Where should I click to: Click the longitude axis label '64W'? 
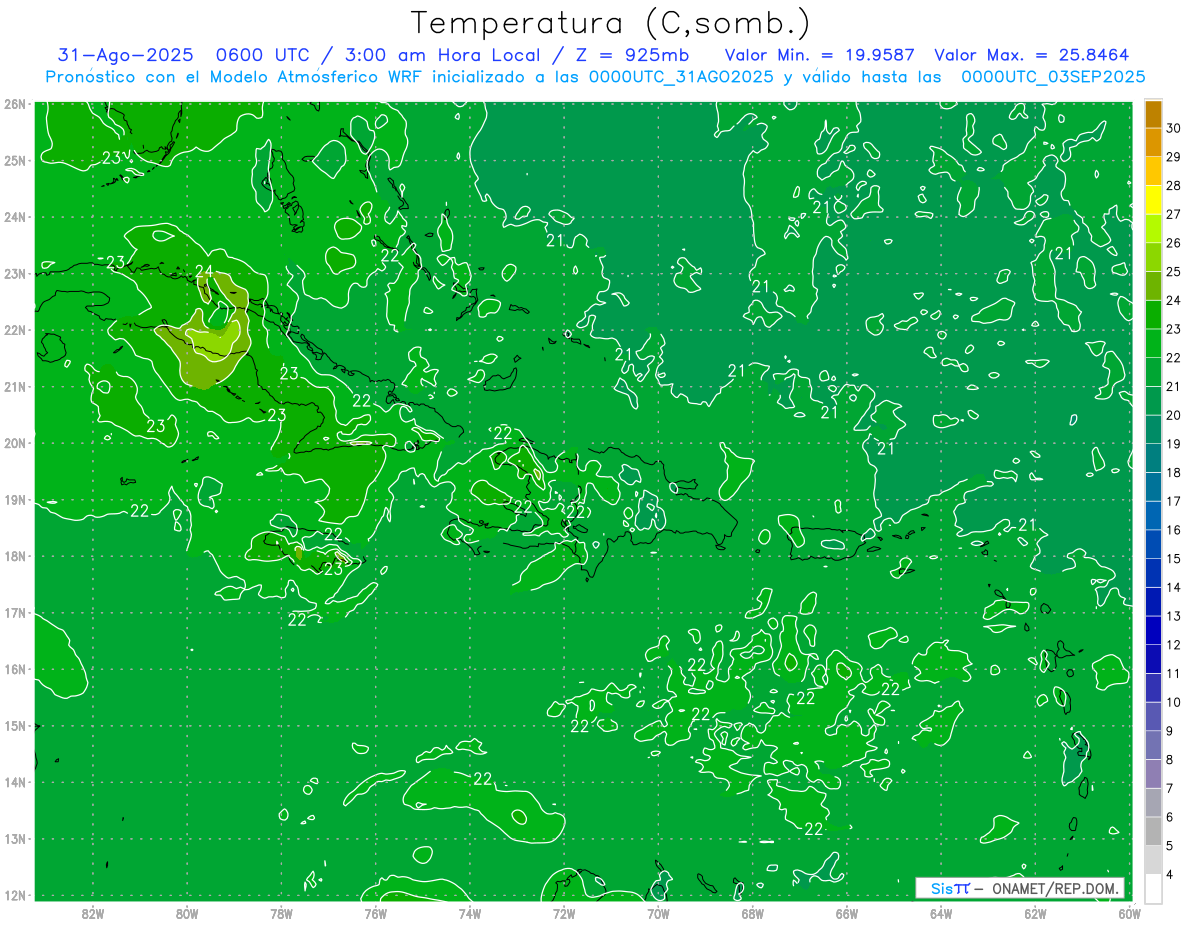(x=941, y=913)
